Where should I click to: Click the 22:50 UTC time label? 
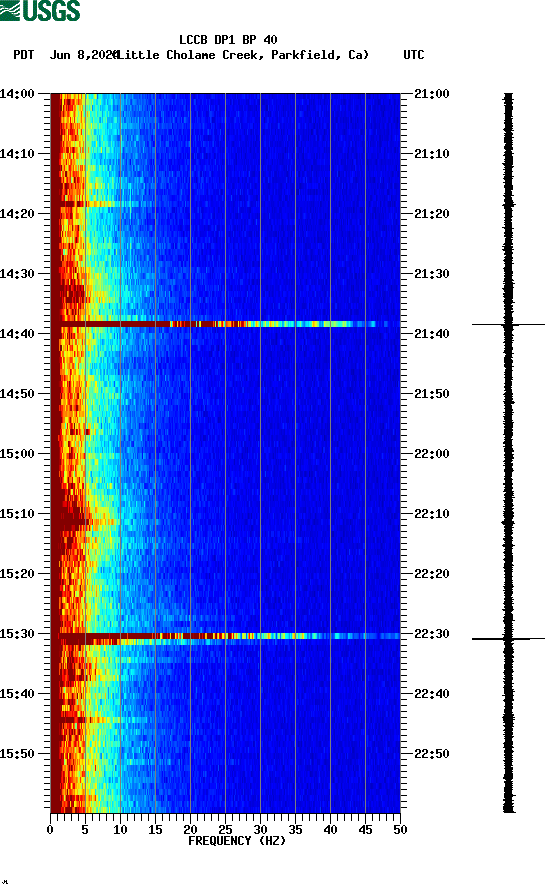(432, 753)
